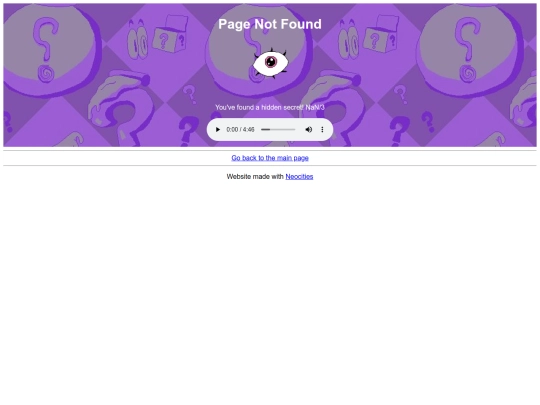The width and height of the screenshot is (540, 405).
Task: Click the big question mark in the top-left circle
Action: 45,39
